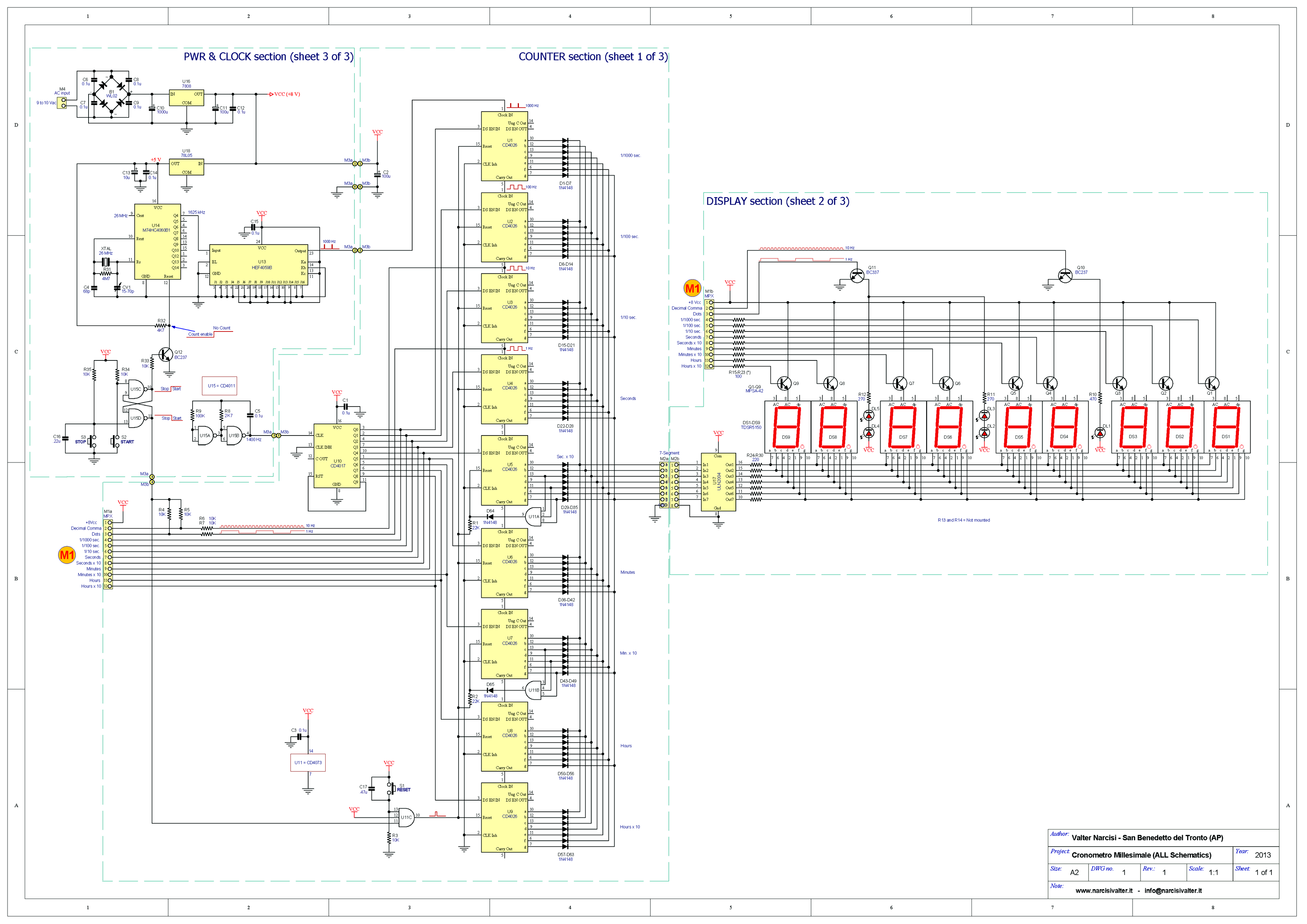This screenshot has width=1307, height=924.
Task: Select the U11B AND gate
Action: [533, 691]
